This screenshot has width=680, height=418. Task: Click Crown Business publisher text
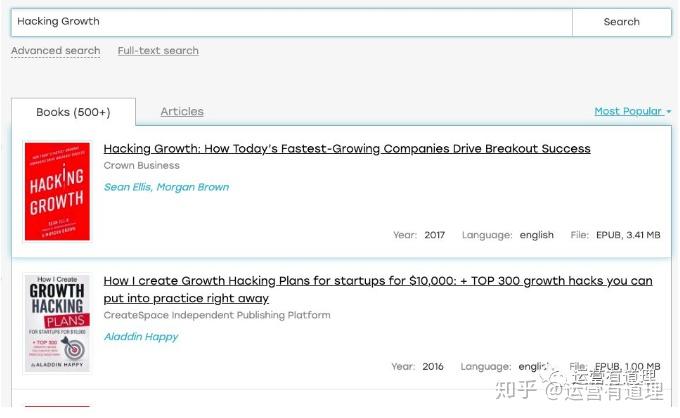coord(141,165)
